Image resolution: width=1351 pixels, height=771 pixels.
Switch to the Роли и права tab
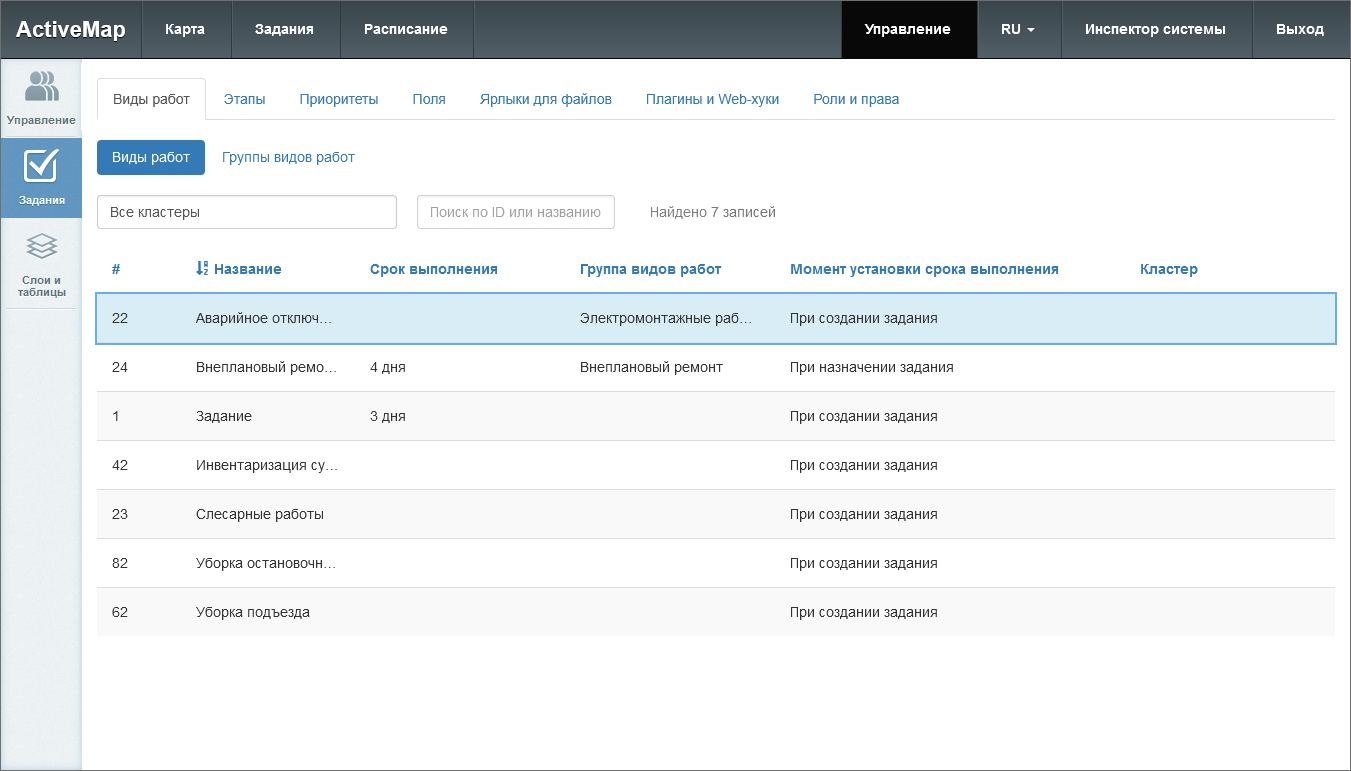click(x=856, y=99)
